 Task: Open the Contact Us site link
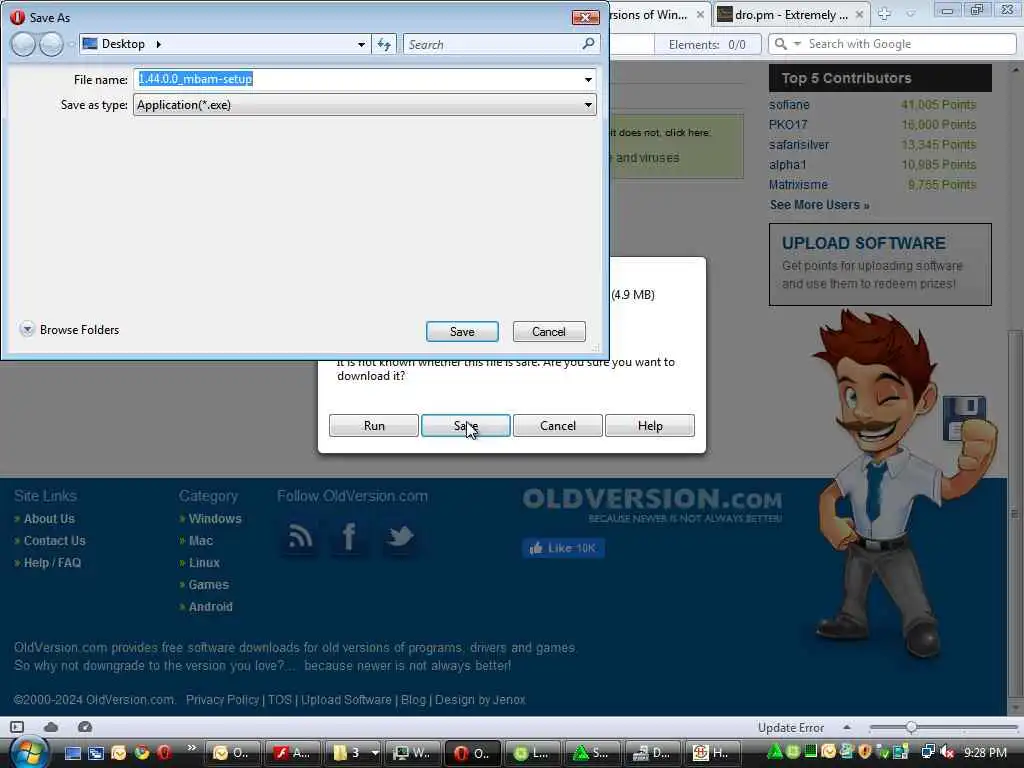click(54, 541)
